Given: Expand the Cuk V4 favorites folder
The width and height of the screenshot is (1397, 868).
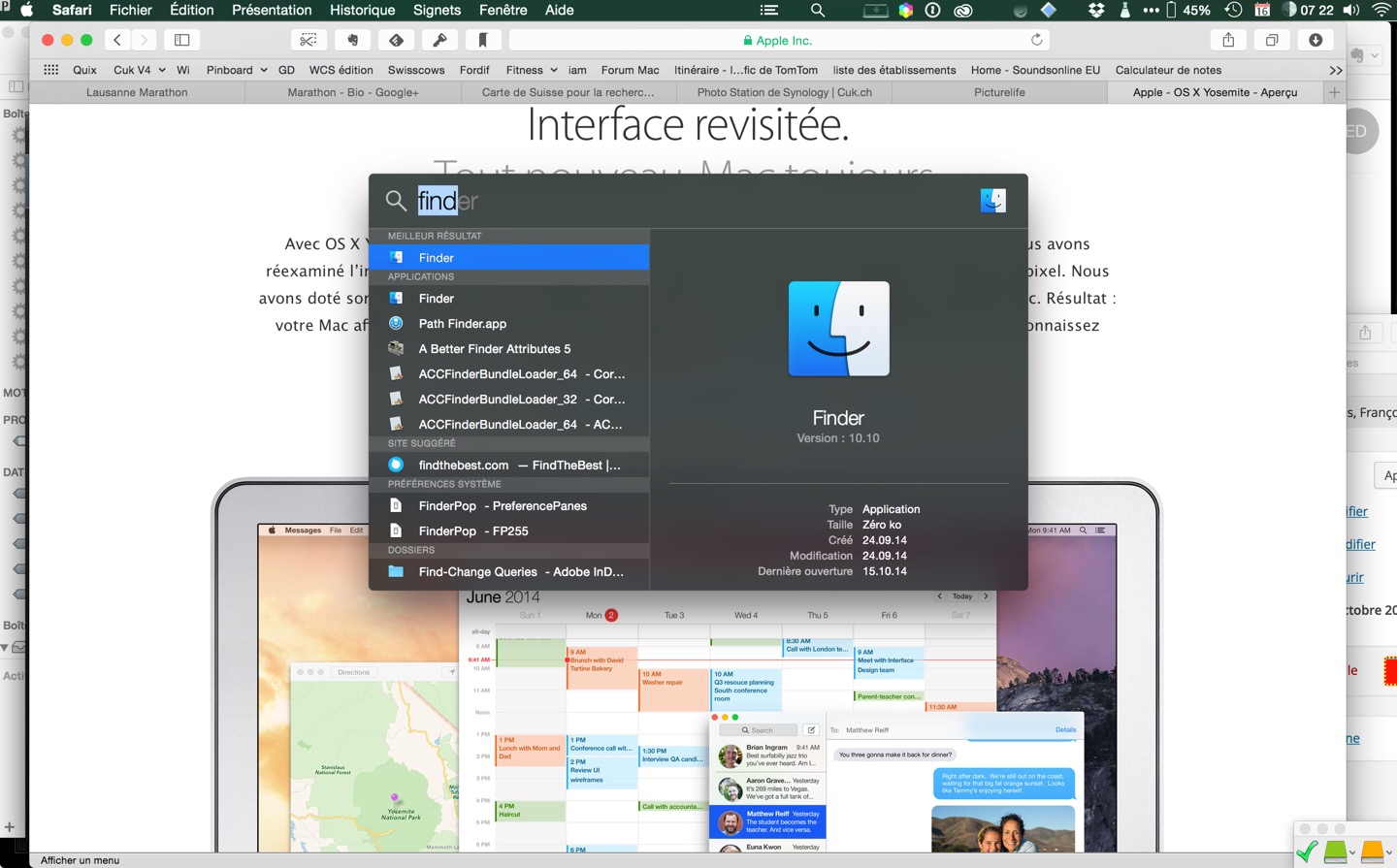Looking at the screenshot, I should click(x=139, y=70).
